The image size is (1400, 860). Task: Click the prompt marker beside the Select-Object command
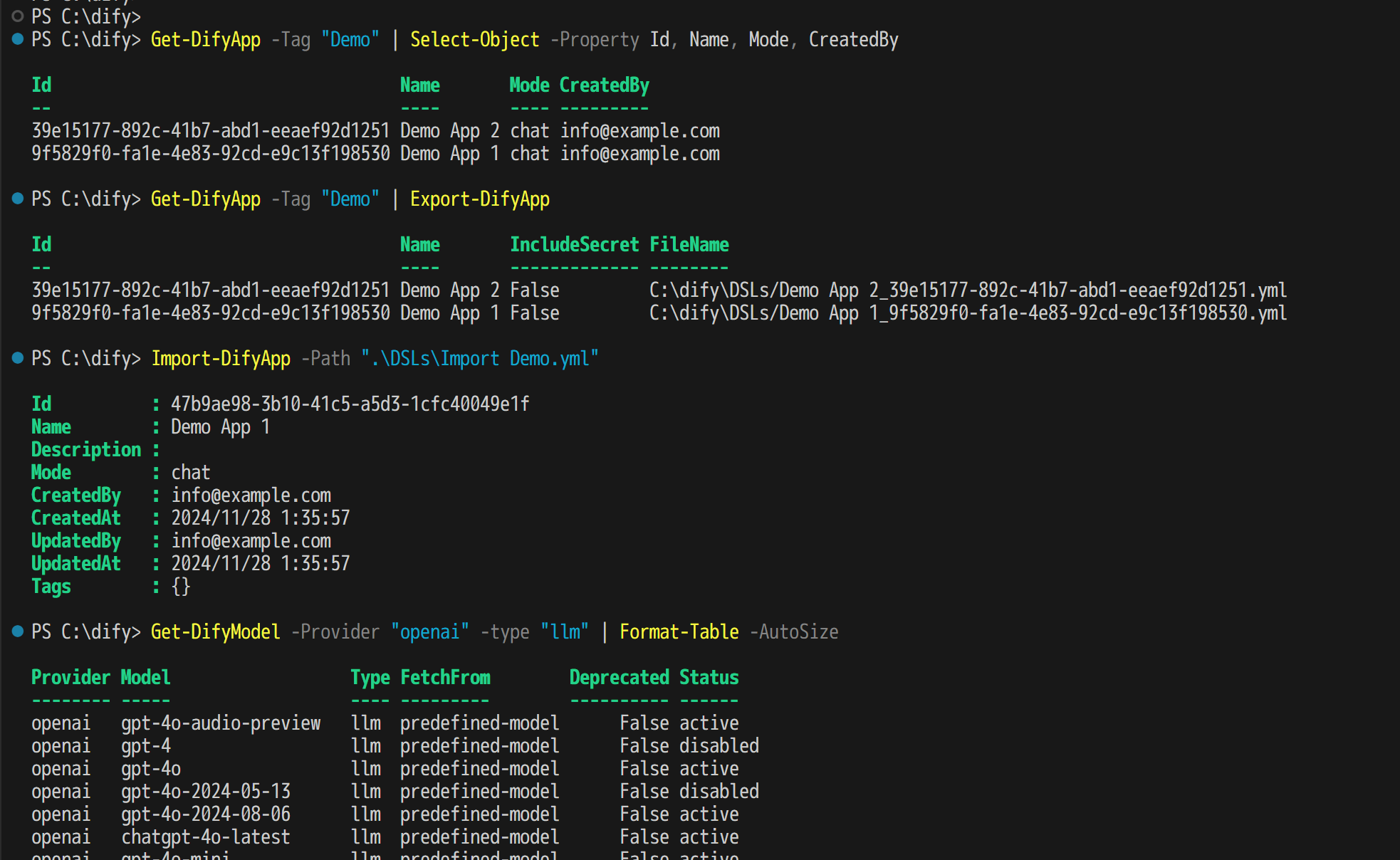coord(17,40)
